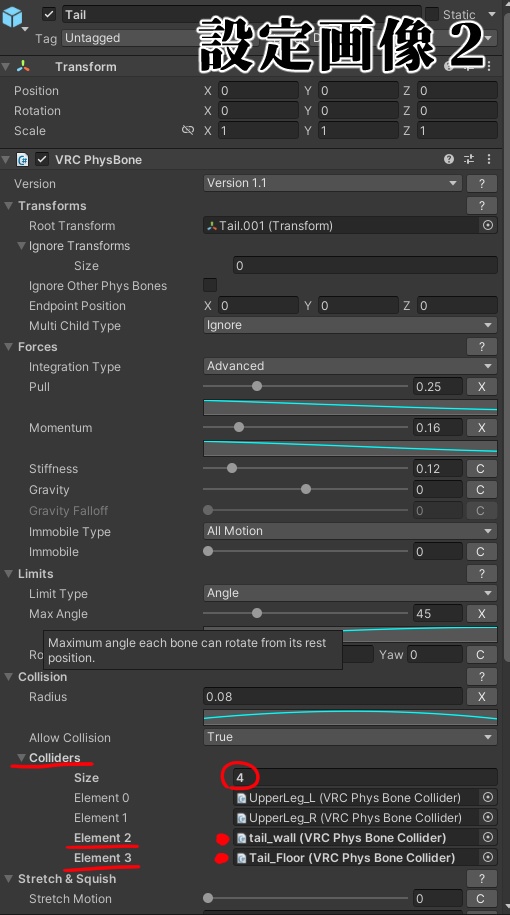Open Integration Type Advanced dropdown

pyautogui.click(x=350, y=366)
